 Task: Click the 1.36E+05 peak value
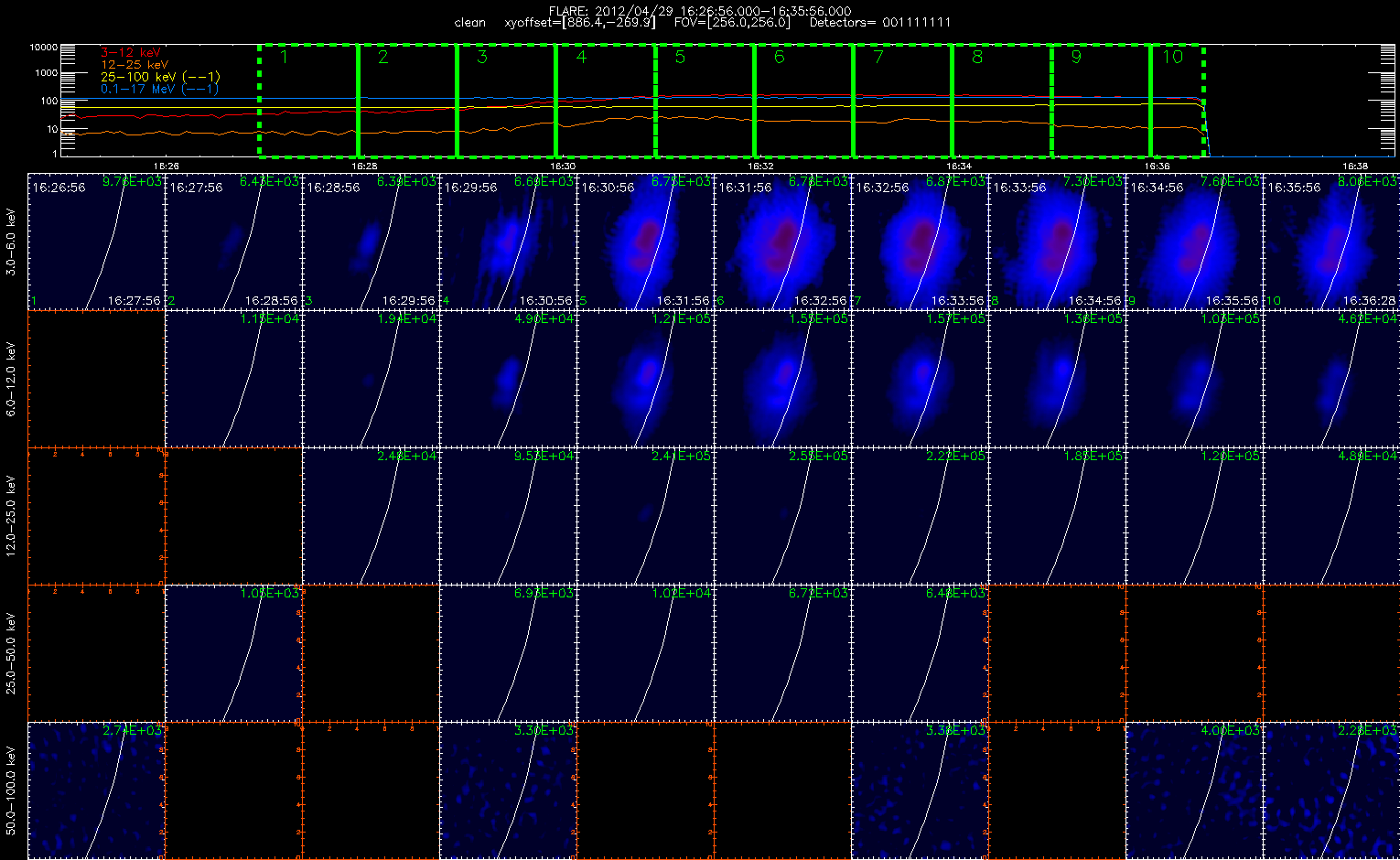(x=1093, y=319)
